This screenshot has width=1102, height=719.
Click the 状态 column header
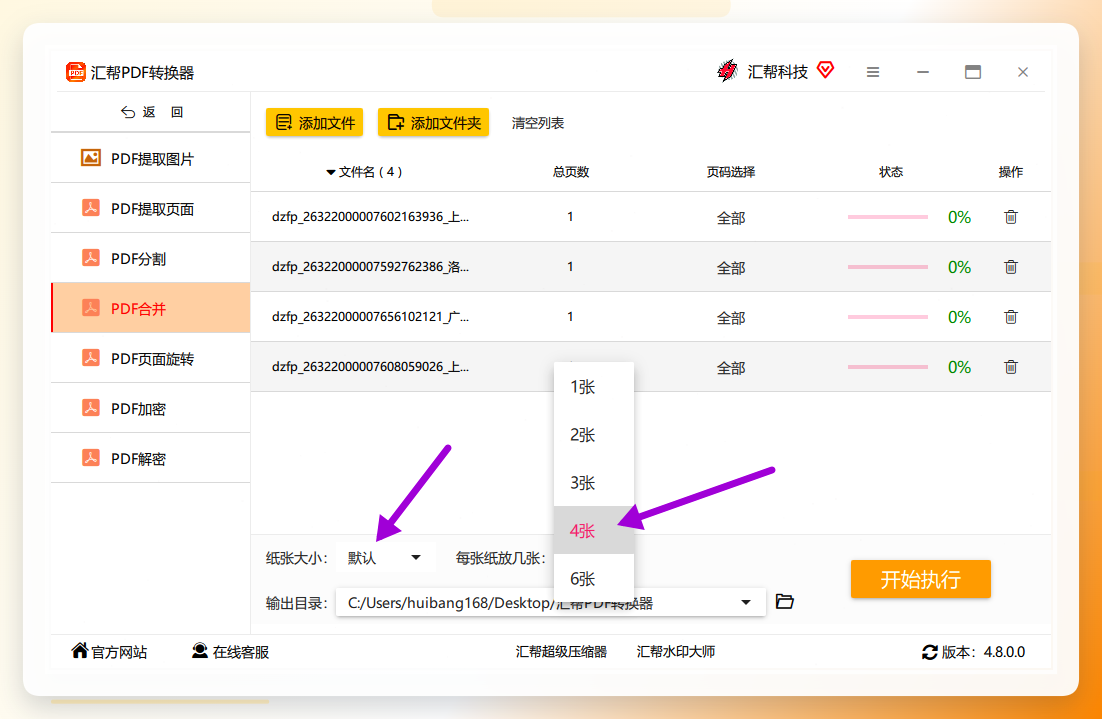point(890,172)
